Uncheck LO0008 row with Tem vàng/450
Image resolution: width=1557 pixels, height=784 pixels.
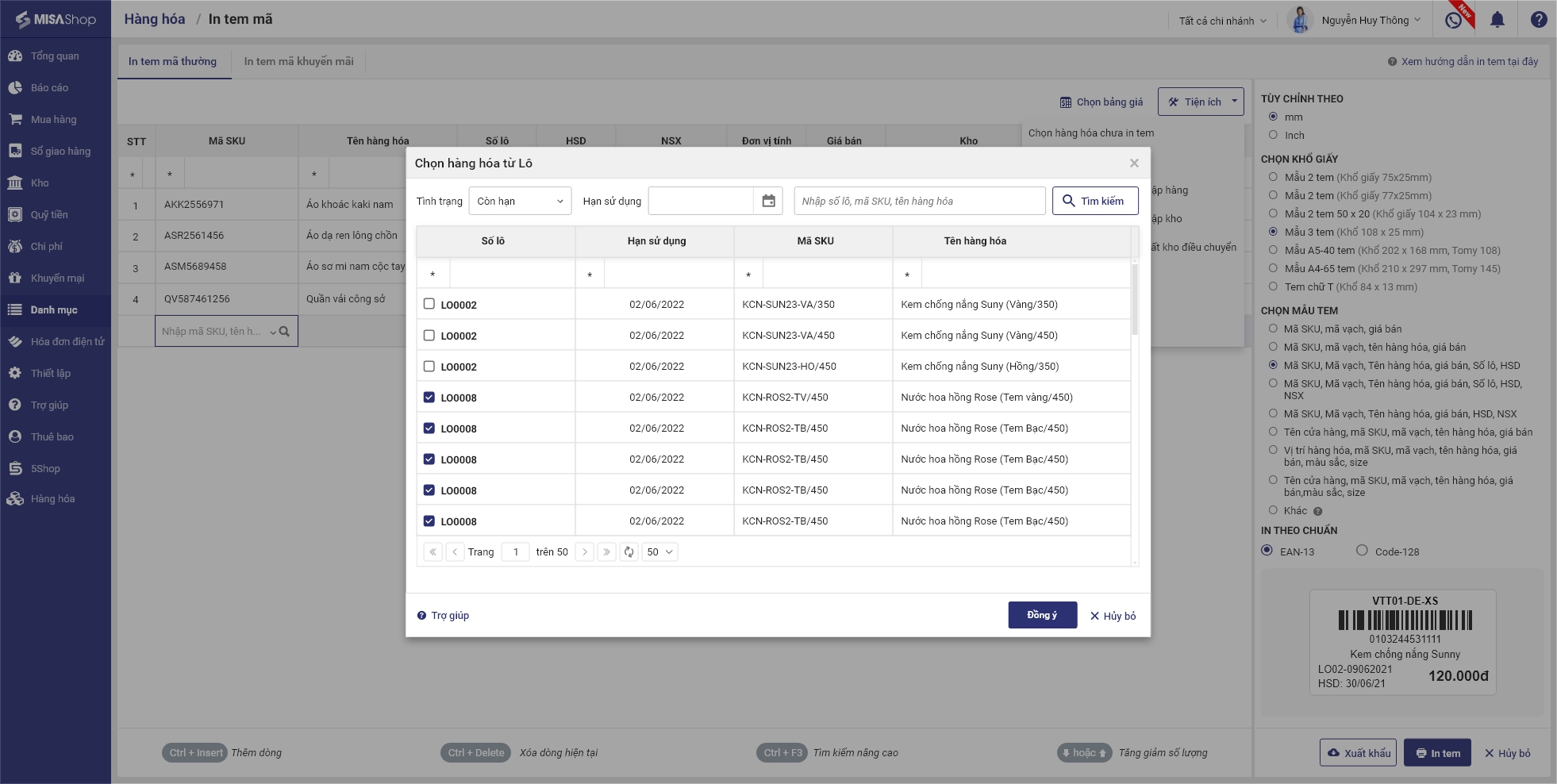tap(429, 398)
